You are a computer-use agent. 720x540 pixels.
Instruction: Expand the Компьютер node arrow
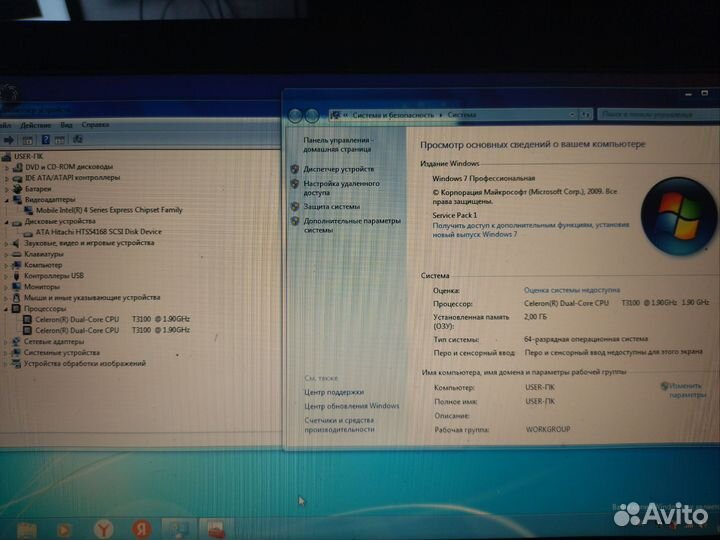7,265
